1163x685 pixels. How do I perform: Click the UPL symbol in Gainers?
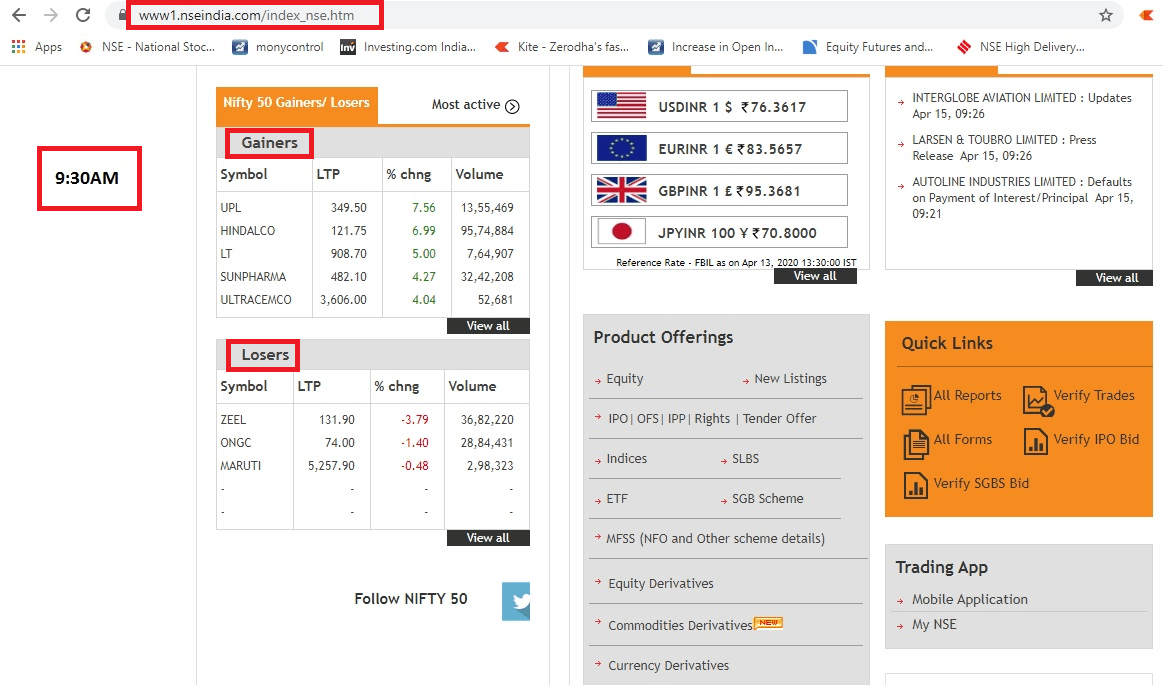231,208
